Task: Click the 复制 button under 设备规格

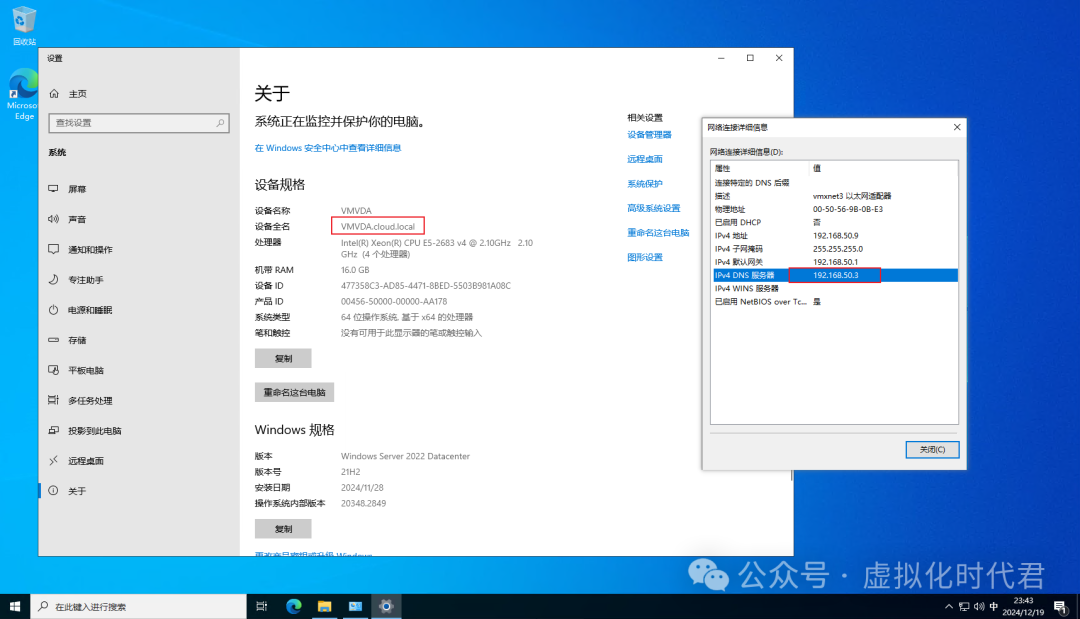Action: pyautogui.click(x=283, y=358)
